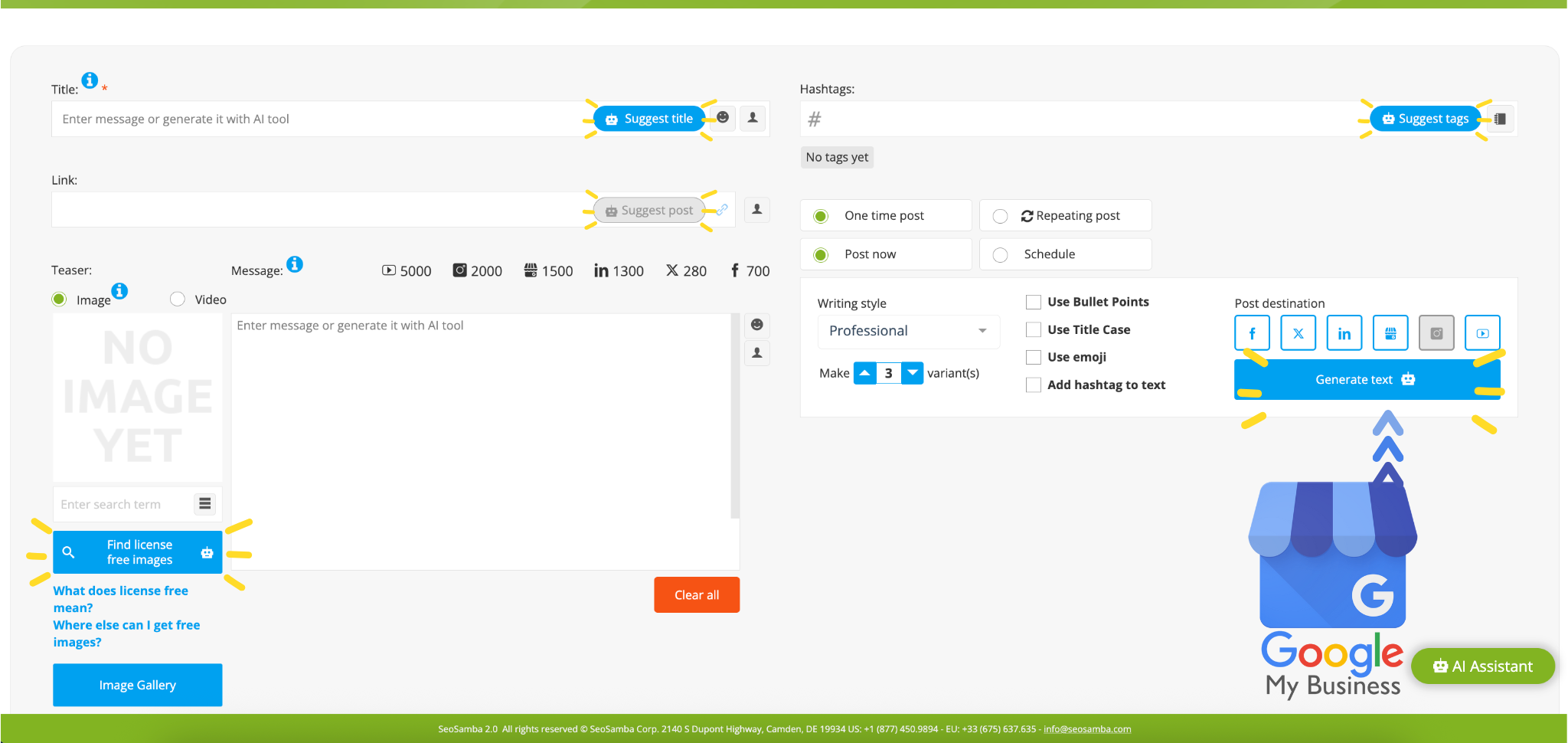This screenshot has width=1568, height=743.
Task: Click Facebook 700 character limit icon
Action: (735, 270)
